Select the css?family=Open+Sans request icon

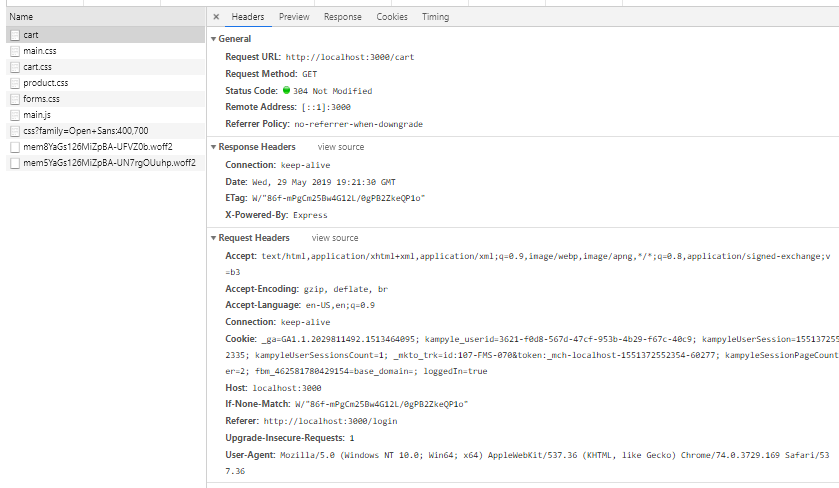pyautogui.click(x=15, y=131)
